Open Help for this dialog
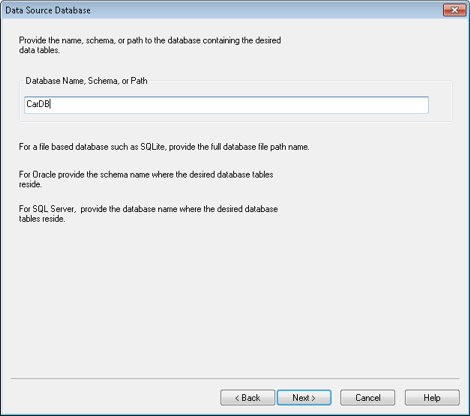470x416 pixels. [432, 398]
